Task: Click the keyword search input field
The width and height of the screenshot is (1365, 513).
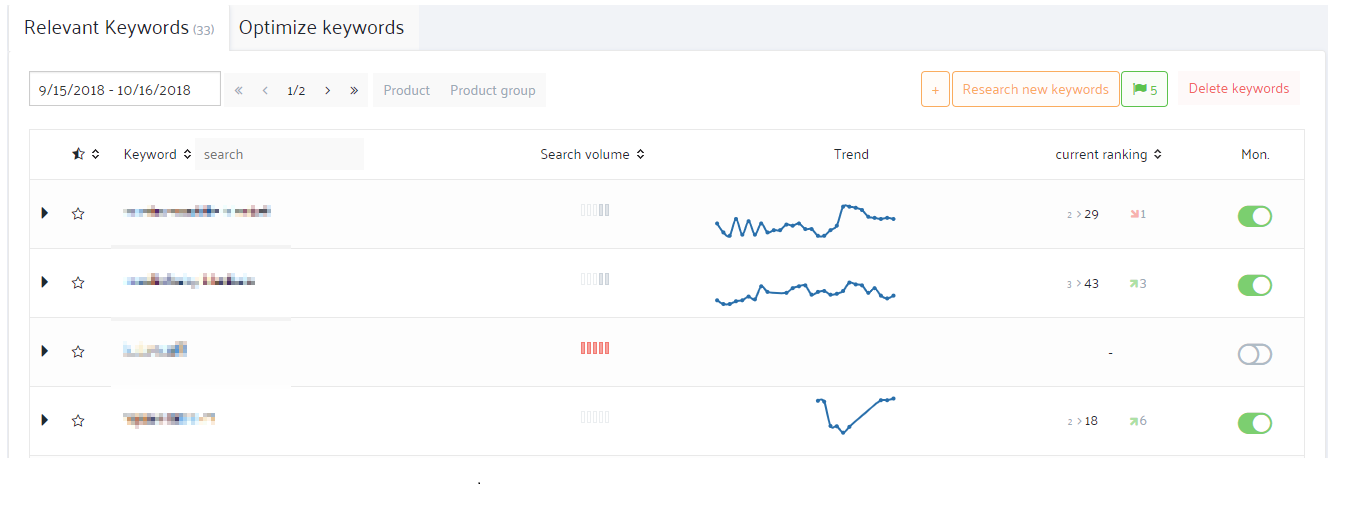Action: [279, 154]
